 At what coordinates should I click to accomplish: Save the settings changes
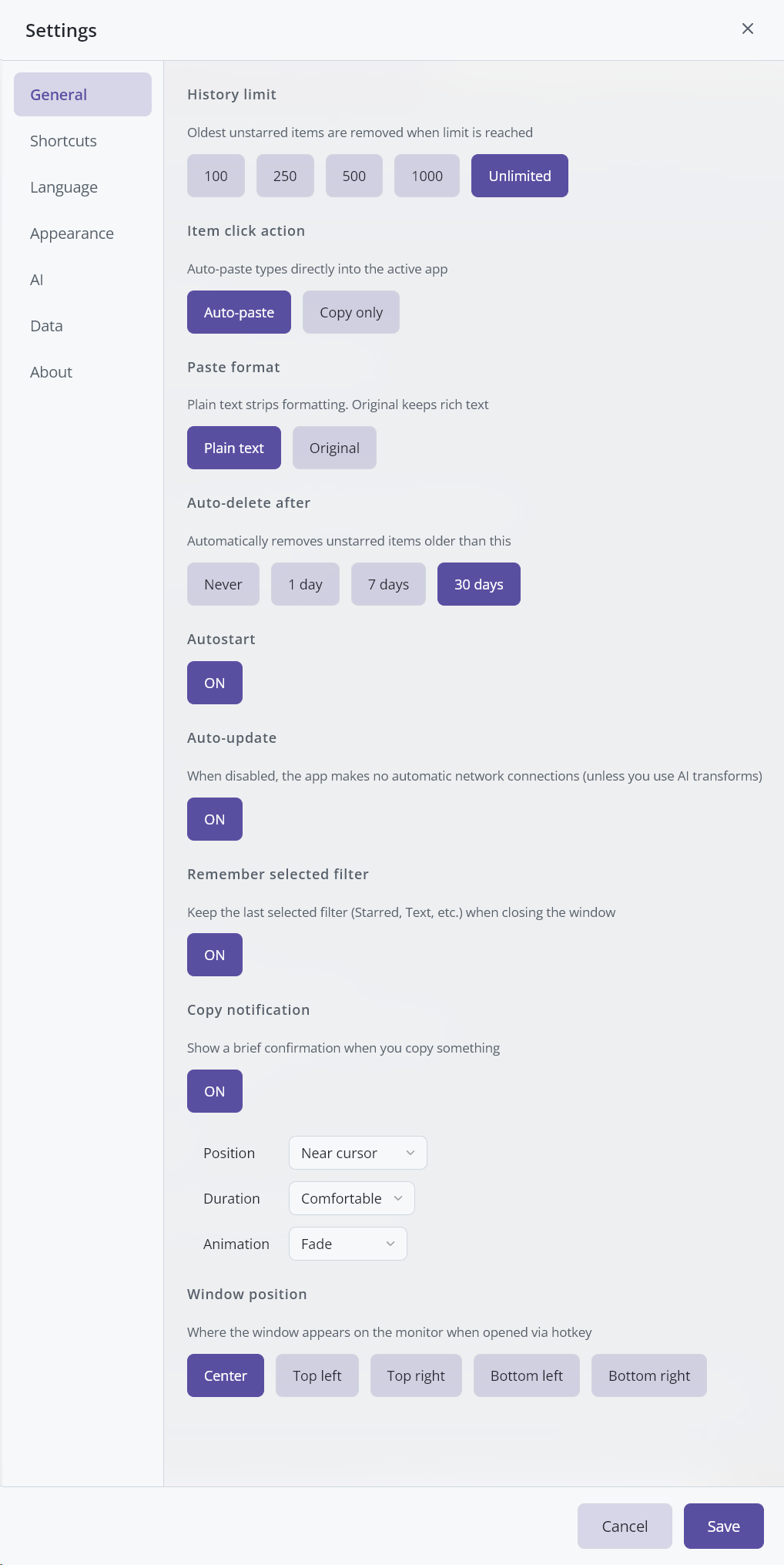[x=723, y=1526]
